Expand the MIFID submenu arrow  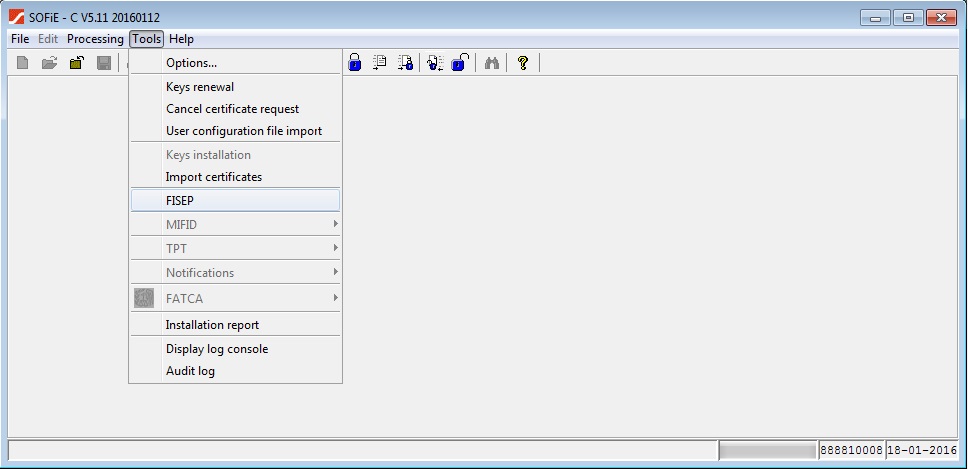tap(335, 224)
